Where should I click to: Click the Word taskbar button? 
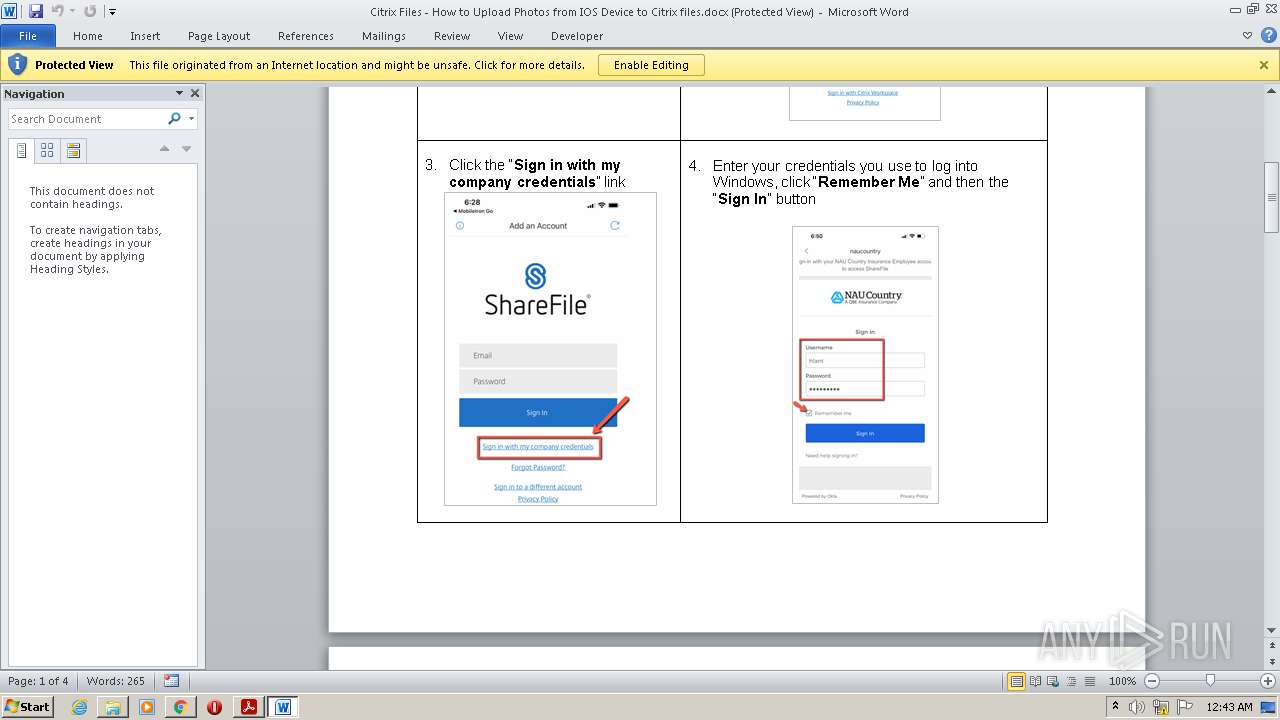(283, 707)
